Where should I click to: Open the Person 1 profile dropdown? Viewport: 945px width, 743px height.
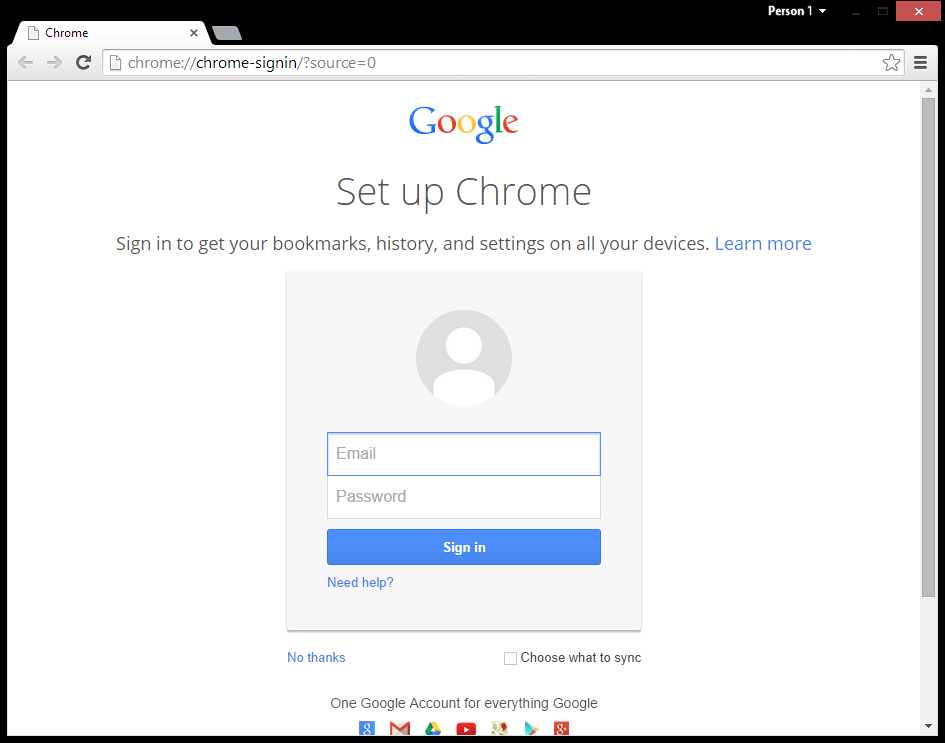(x=796, y=11)
